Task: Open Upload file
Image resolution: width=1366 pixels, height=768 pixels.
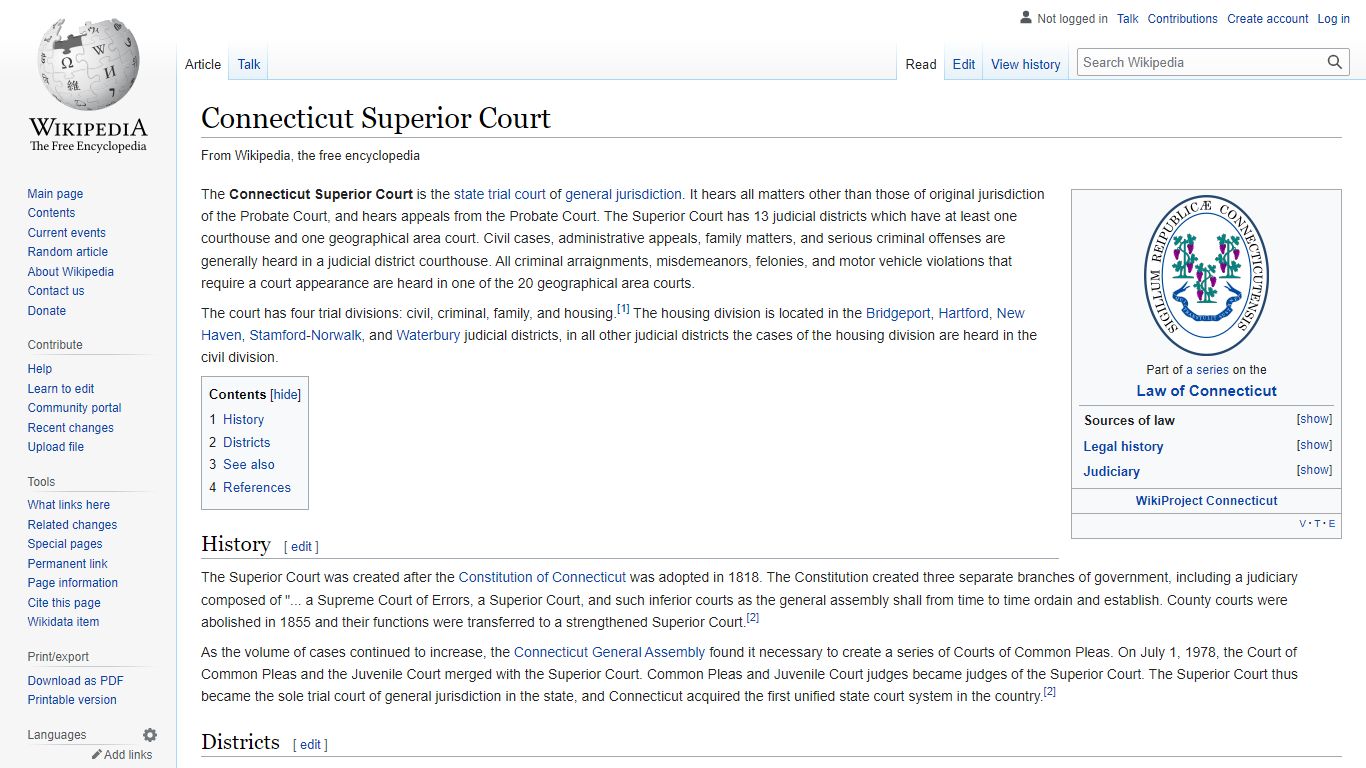Action: pyautogui.click(x=56, y=447)
